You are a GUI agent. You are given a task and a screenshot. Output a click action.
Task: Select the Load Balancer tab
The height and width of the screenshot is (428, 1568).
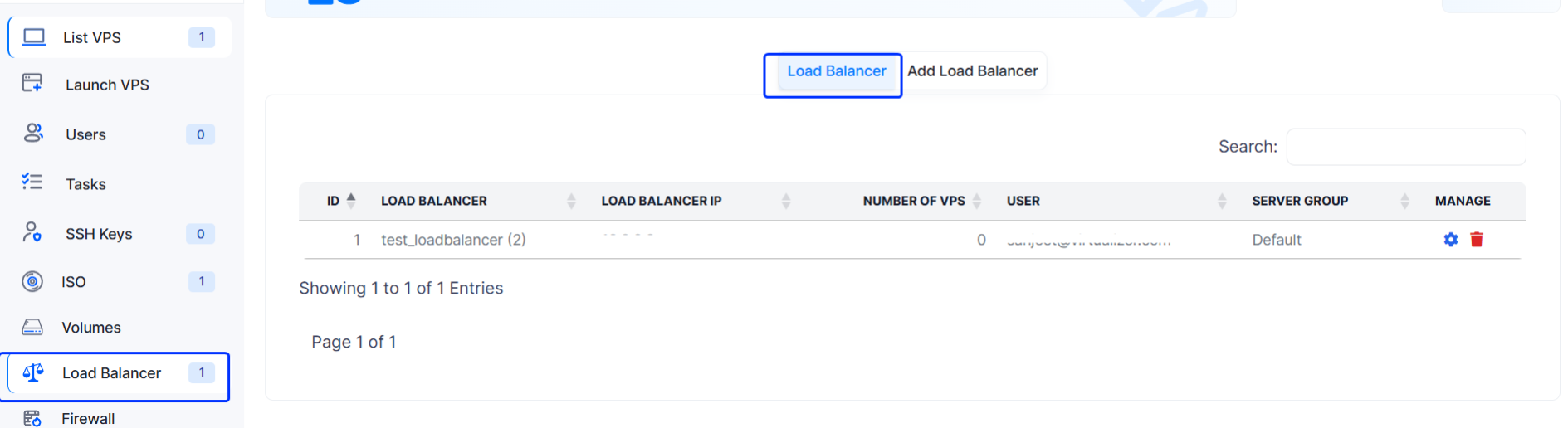tap(836, 71)
